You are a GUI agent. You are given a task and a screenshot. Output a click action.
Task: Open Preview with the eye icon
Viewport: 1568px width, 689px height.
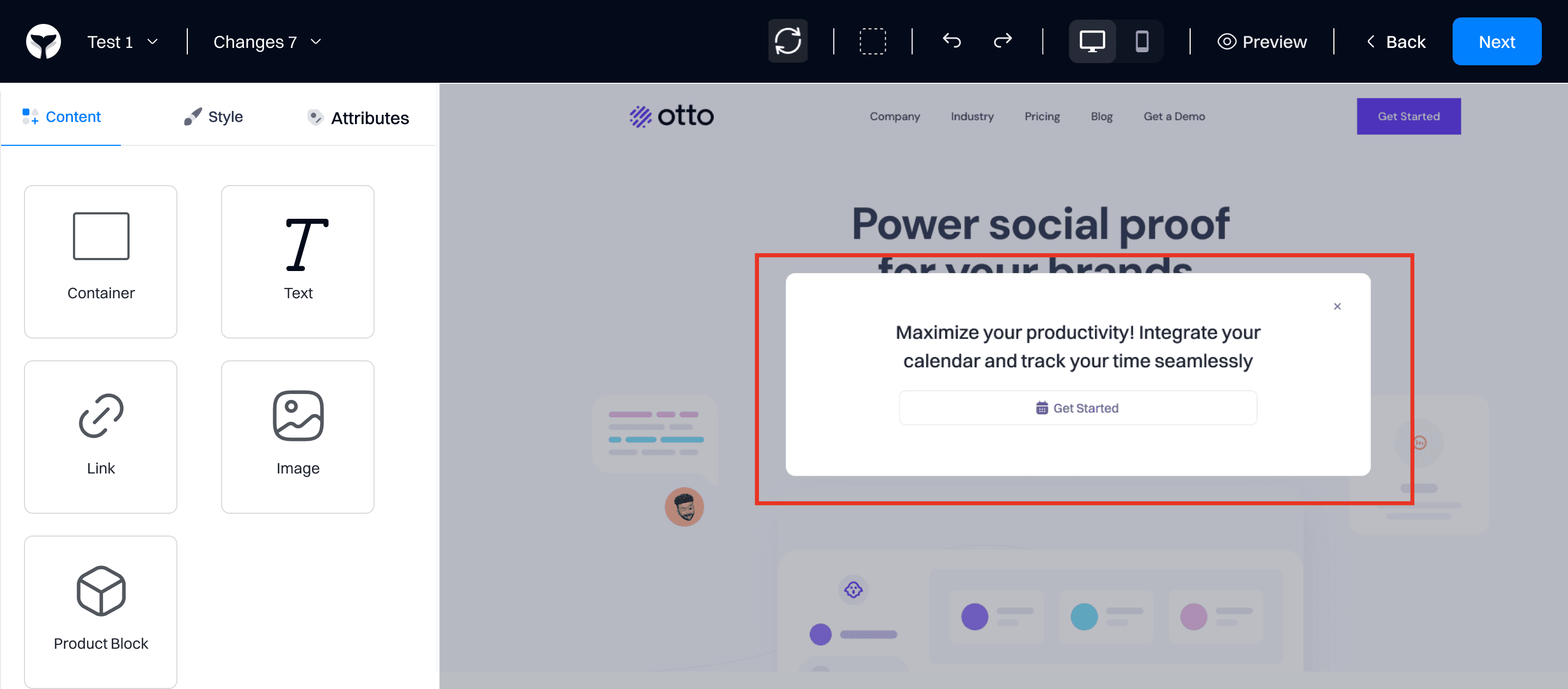coord(1262,41)
